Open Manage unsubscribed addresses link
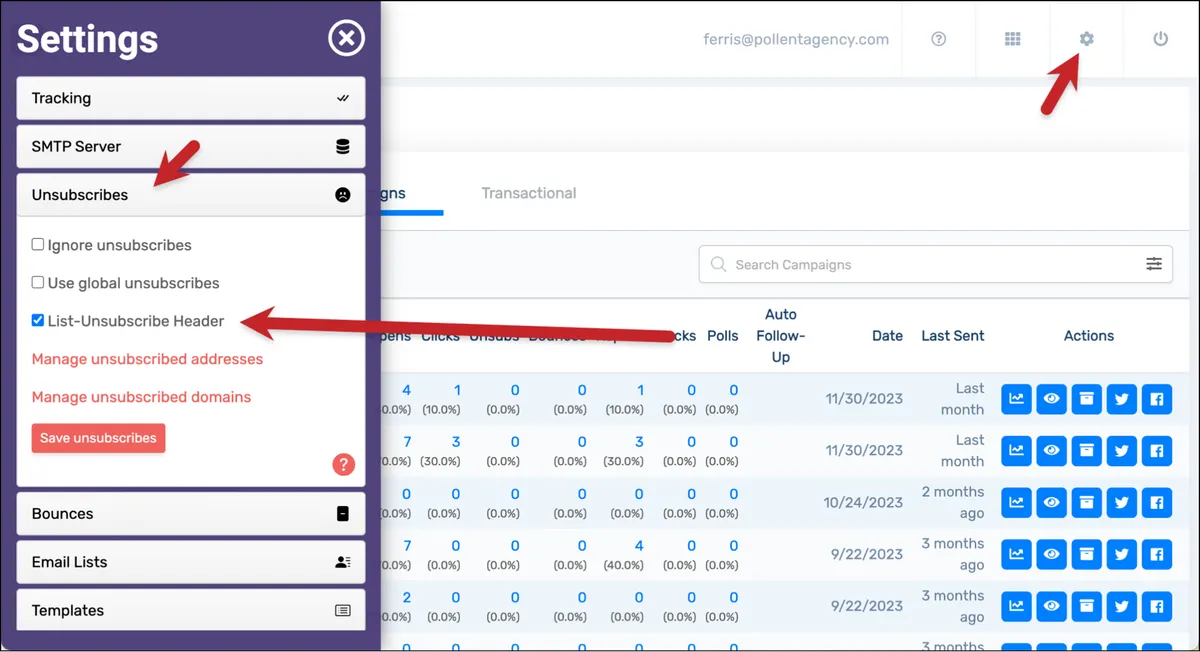1200x652 pixels. coord(147,359)
